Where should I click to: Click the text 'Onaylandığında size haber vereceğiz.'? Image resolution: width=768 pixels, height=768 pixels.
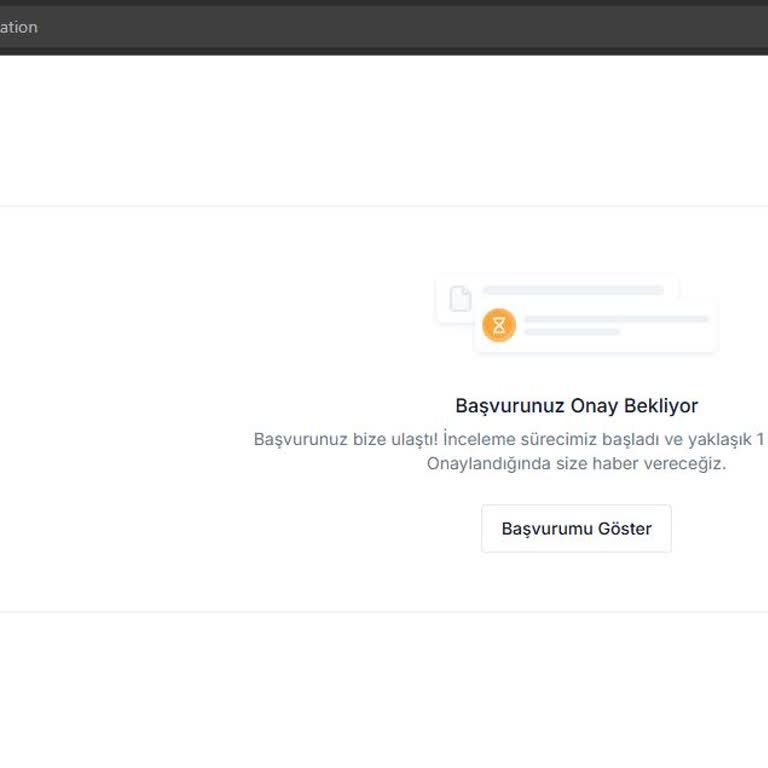tap(576, 463)
